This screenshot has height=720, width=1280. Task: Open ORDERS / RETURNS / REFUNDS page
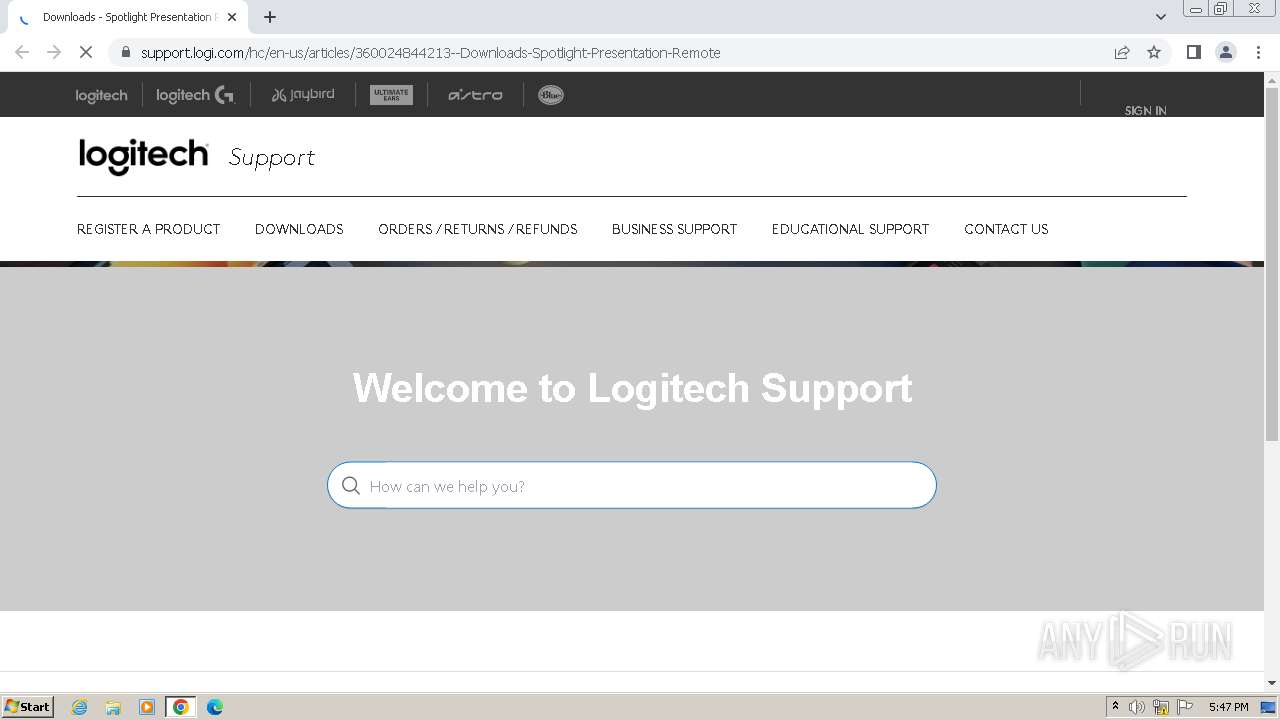[x=478, y=229]
